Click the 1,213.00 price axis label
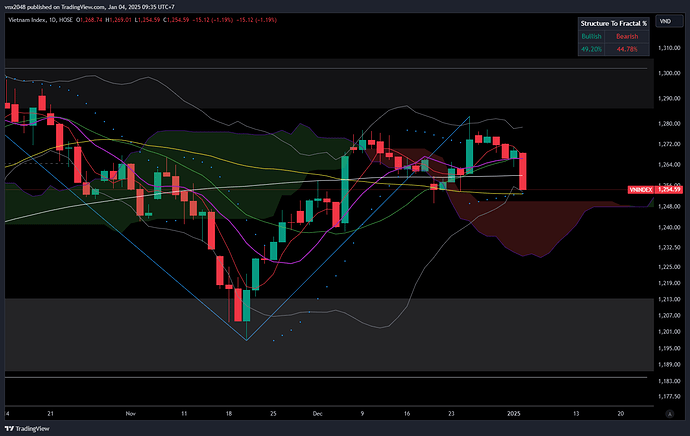This screenshot has width=690, height=436. 669,299
